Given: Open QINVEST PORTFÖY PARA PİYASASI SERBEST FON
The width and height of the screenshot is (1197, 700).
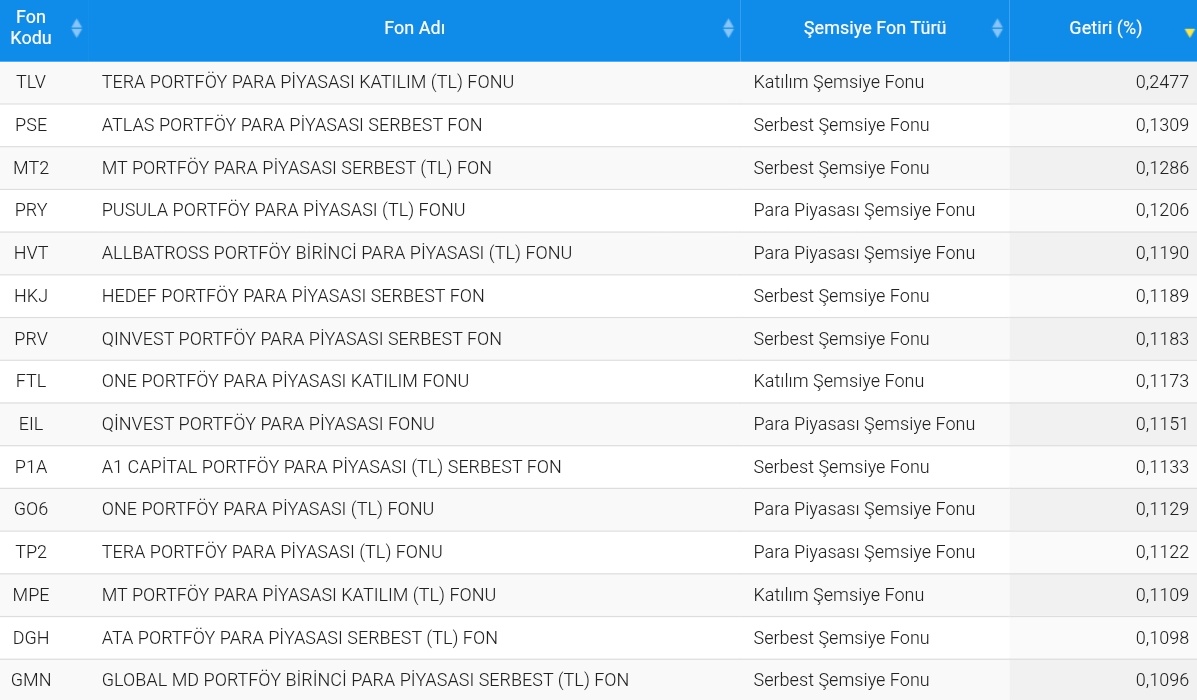Looking at the screenshot, I should tap(302, 338).
